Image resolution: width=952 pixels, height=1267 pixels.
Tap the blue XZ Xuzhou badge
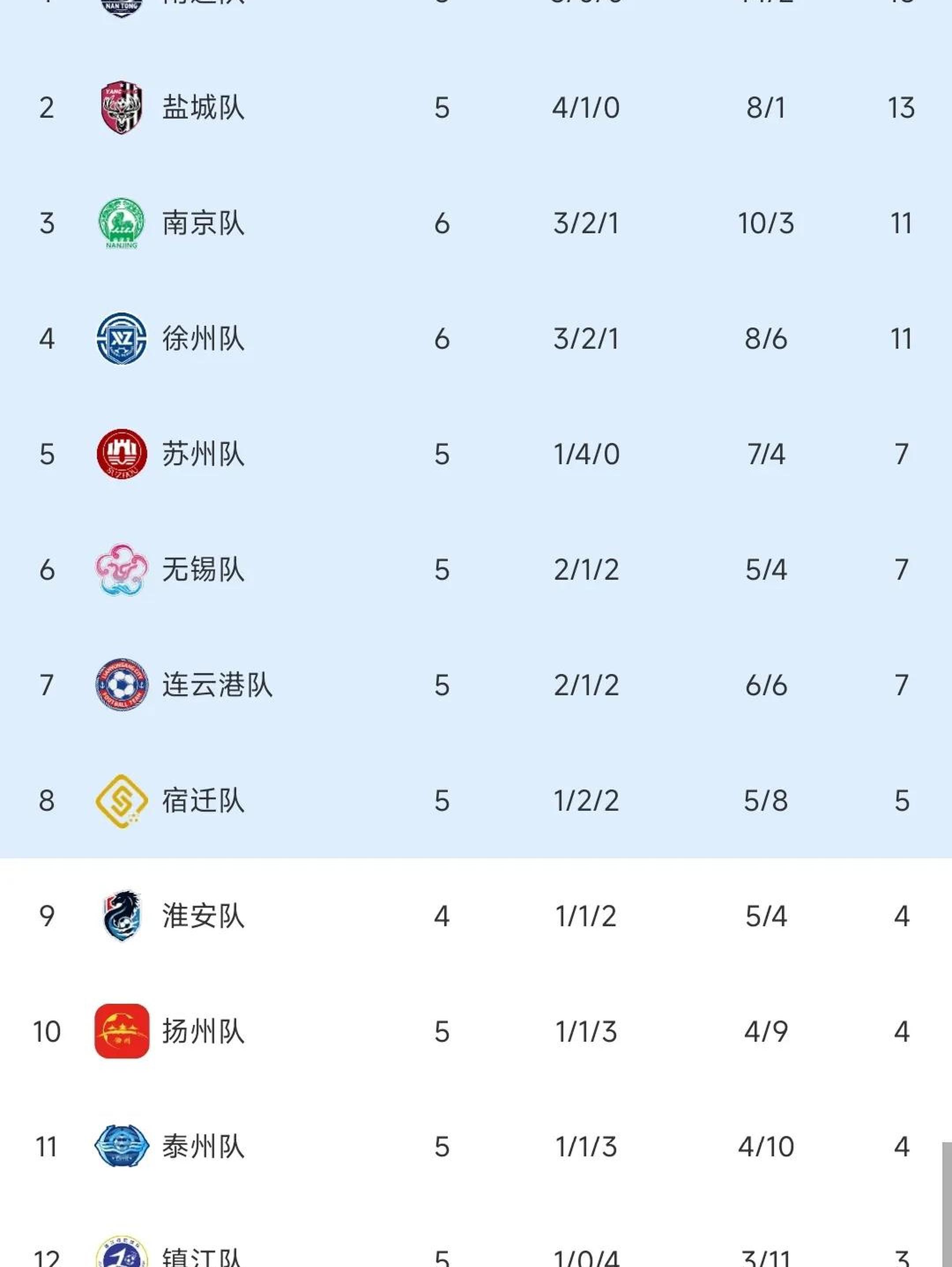pyautogui.click(x=122, y=339)
